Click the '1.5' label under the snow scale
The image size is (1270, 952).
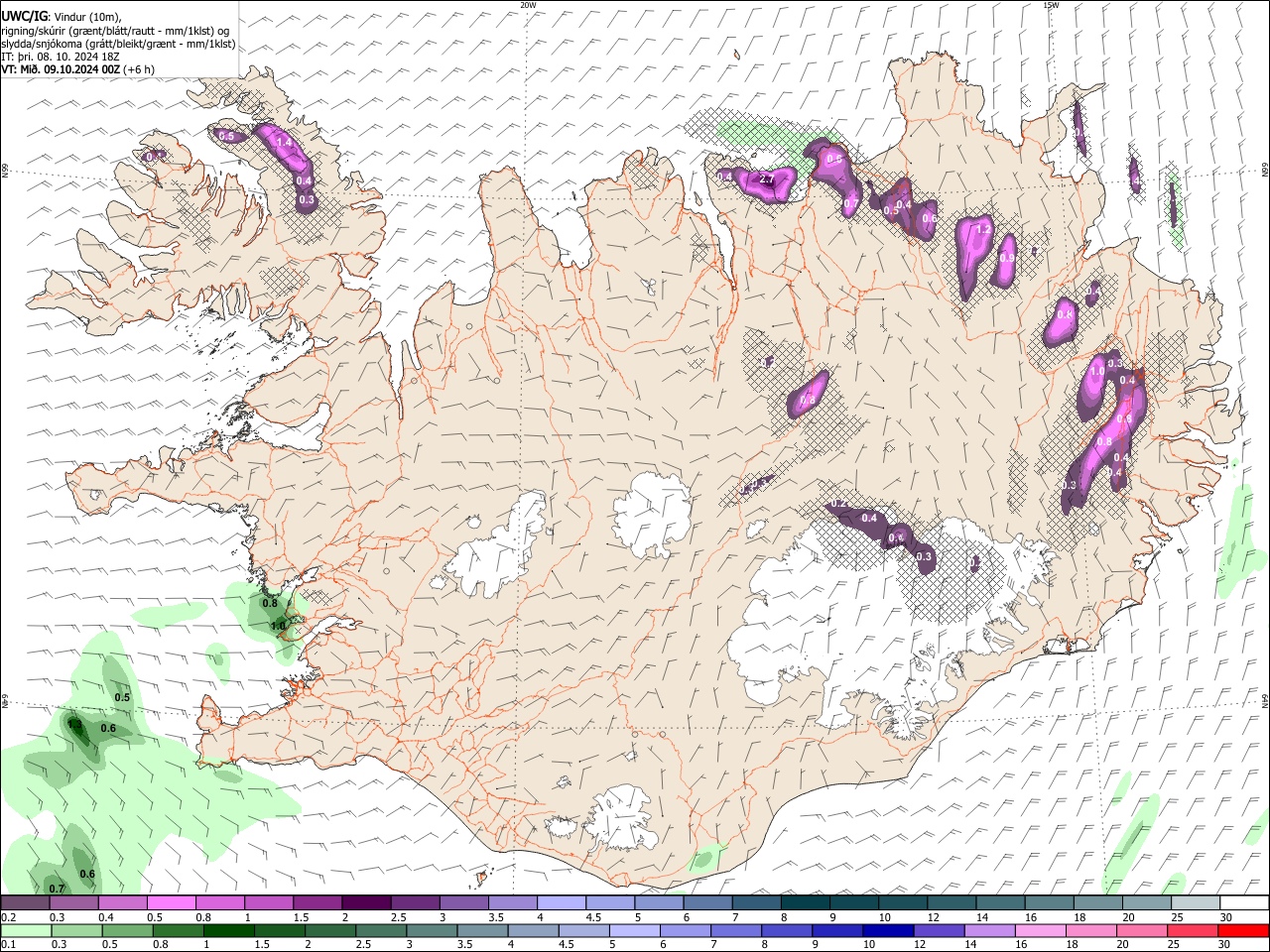(301, 917)
